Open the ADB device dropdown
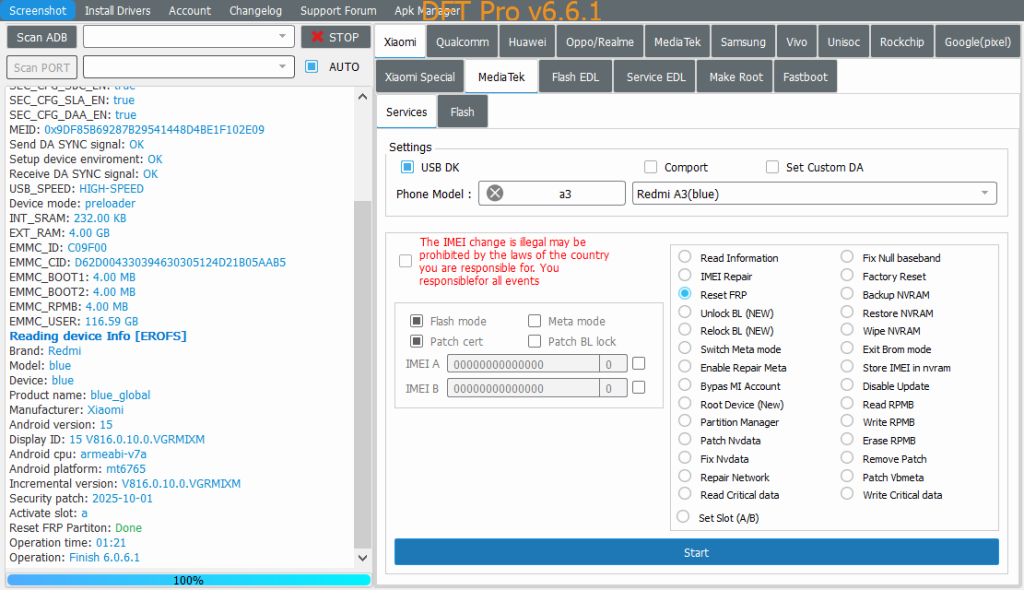The height and width of the screenshot is (590, 1024). [x=189, y=37]
